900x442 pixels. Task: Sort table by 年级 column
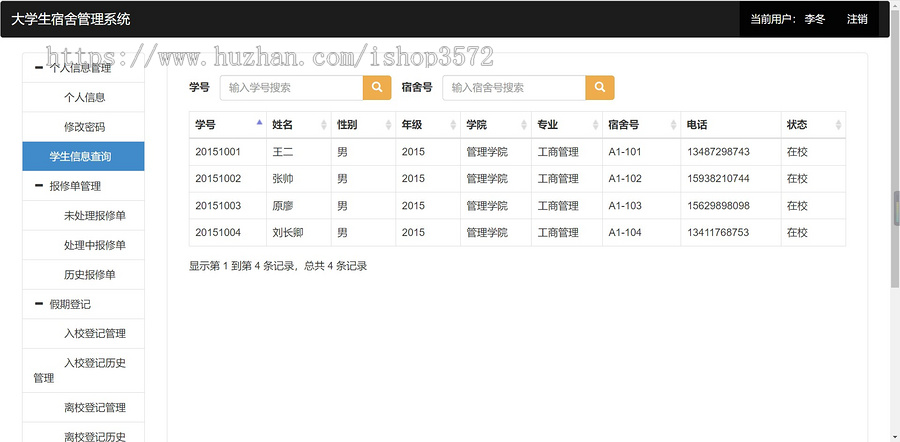(x=428, y=125)
